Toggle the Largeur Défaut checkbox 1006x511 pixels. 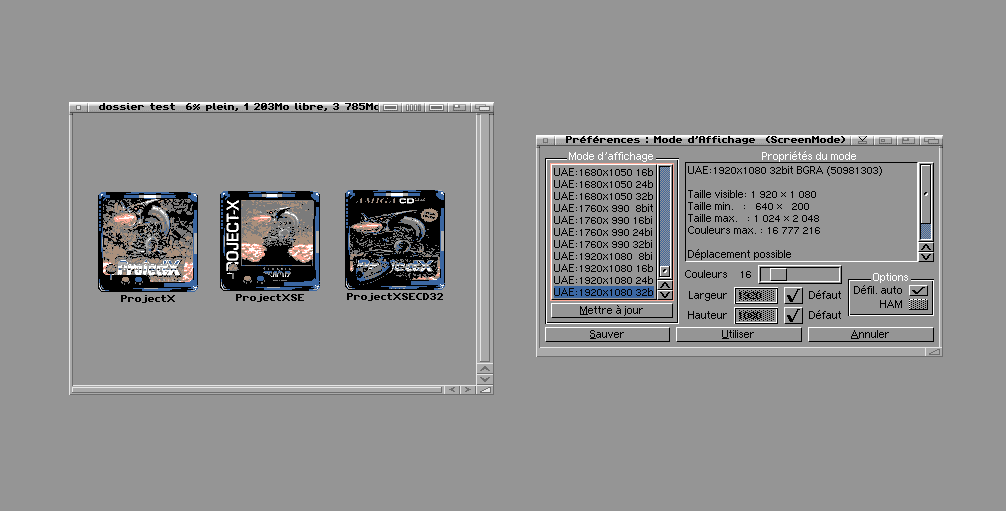794,295
